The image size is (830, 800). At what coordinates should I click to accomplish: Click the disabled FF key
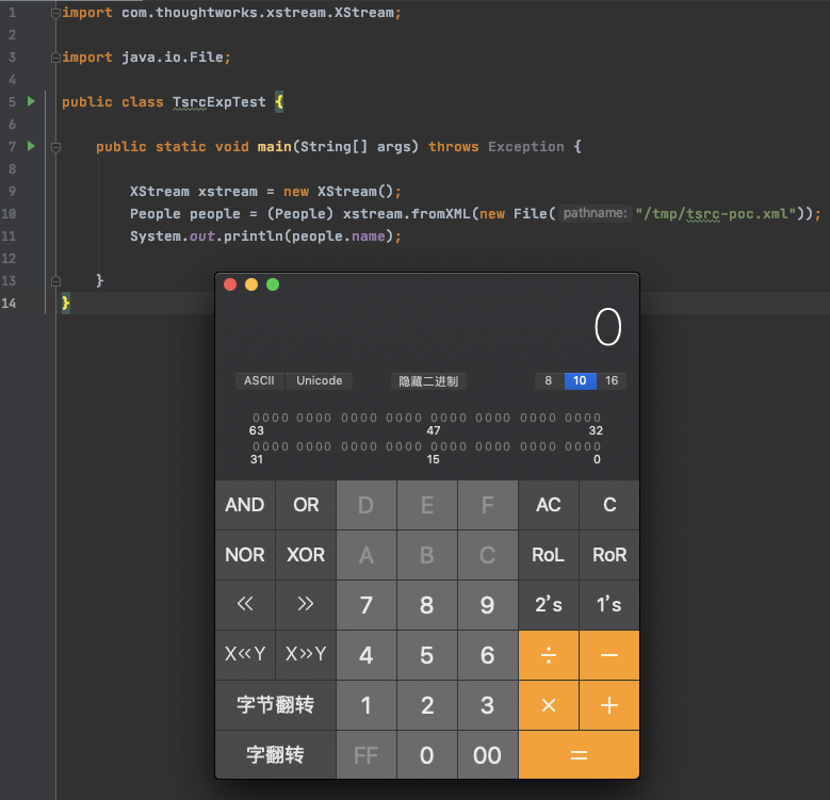pos(366,755)
